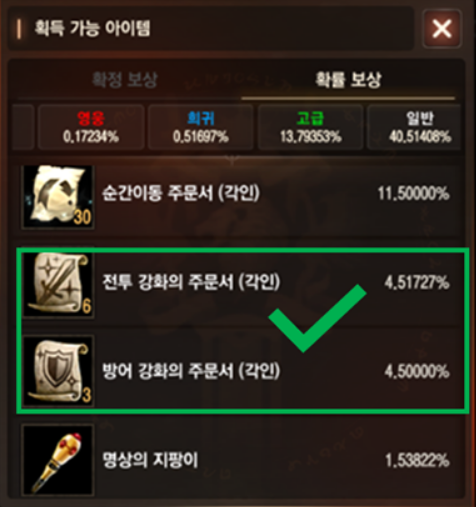Filter by 희귀 rarity grade

201,127
